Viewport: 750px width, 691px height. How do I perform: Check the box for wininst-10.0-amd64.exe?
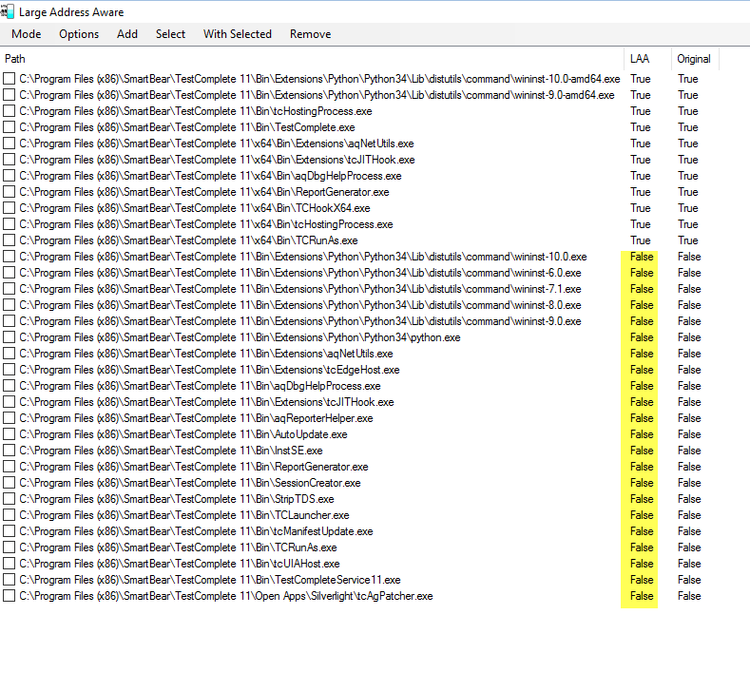[9, 79]
